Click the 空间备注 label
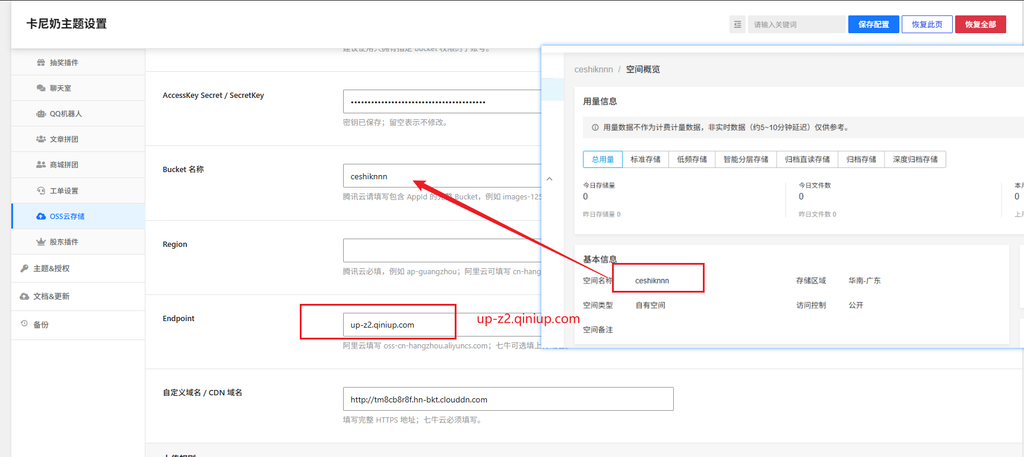 [x=598, y=330]
